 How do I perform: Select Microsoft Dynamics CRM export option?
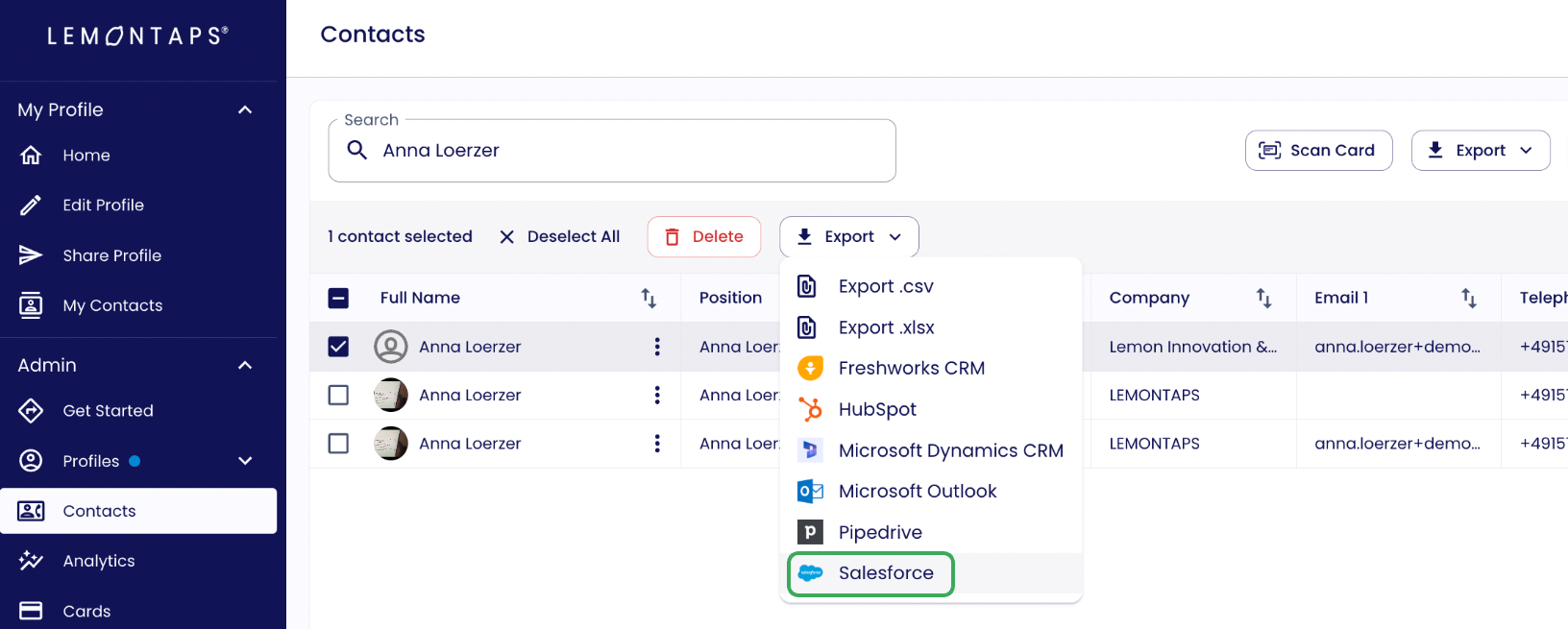pyautogui.click(x=931, y=449)
